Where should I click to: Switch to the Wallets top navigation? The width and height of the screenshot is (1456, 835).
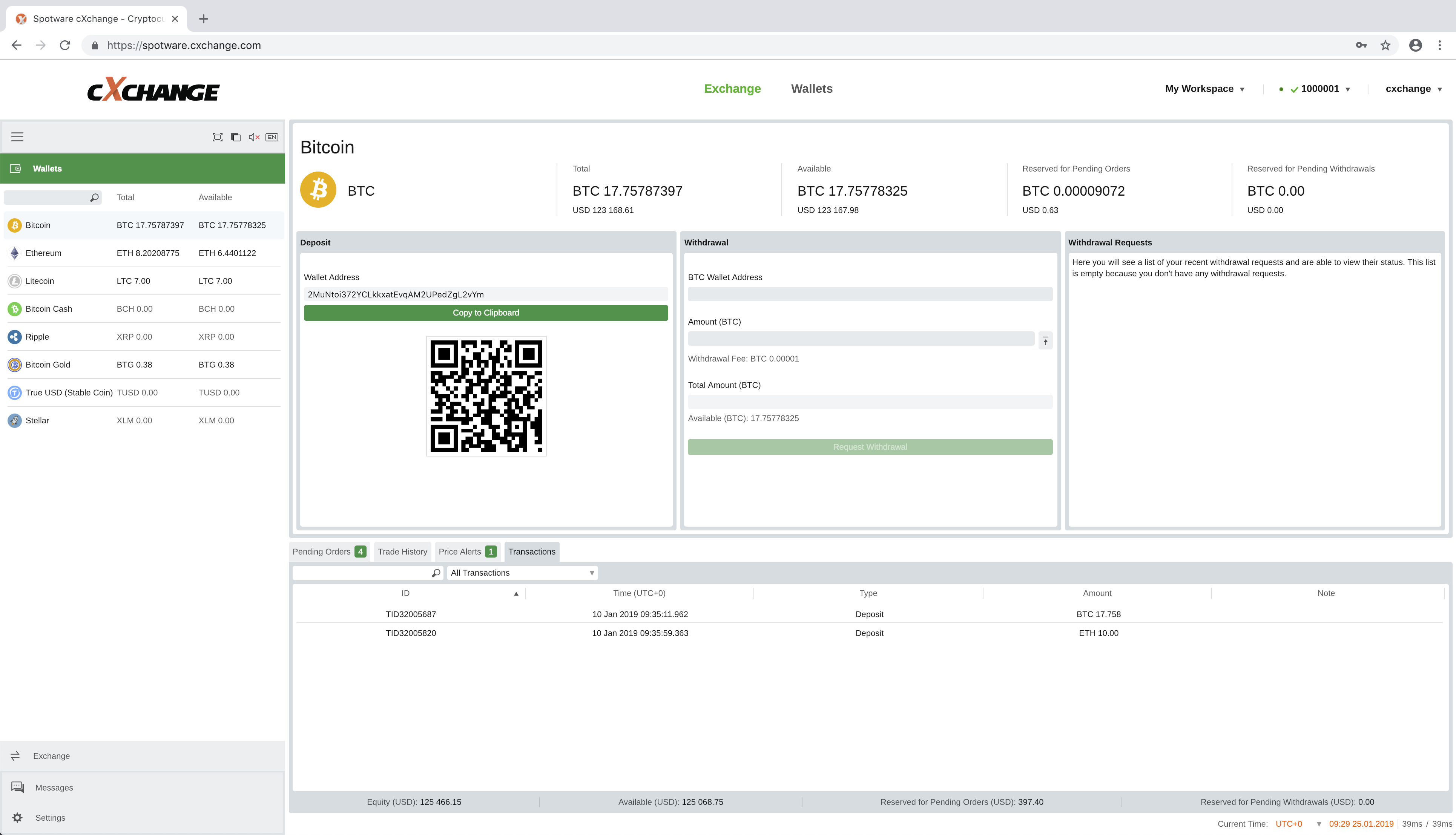click(812, 89)
